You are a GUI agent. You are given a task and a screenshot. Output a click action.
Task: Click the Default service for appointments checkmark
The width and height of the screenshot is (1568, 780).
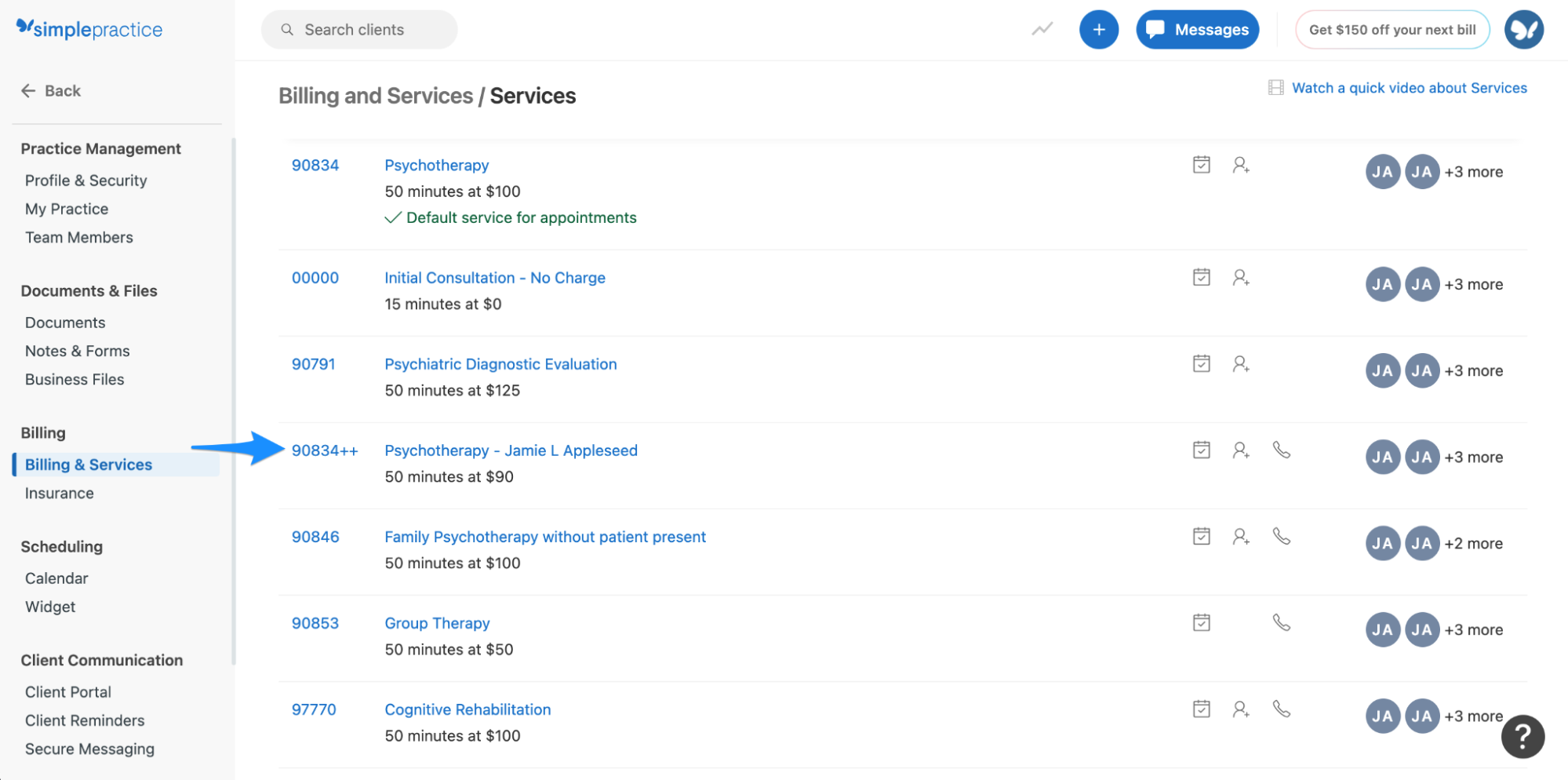point(394,217)
